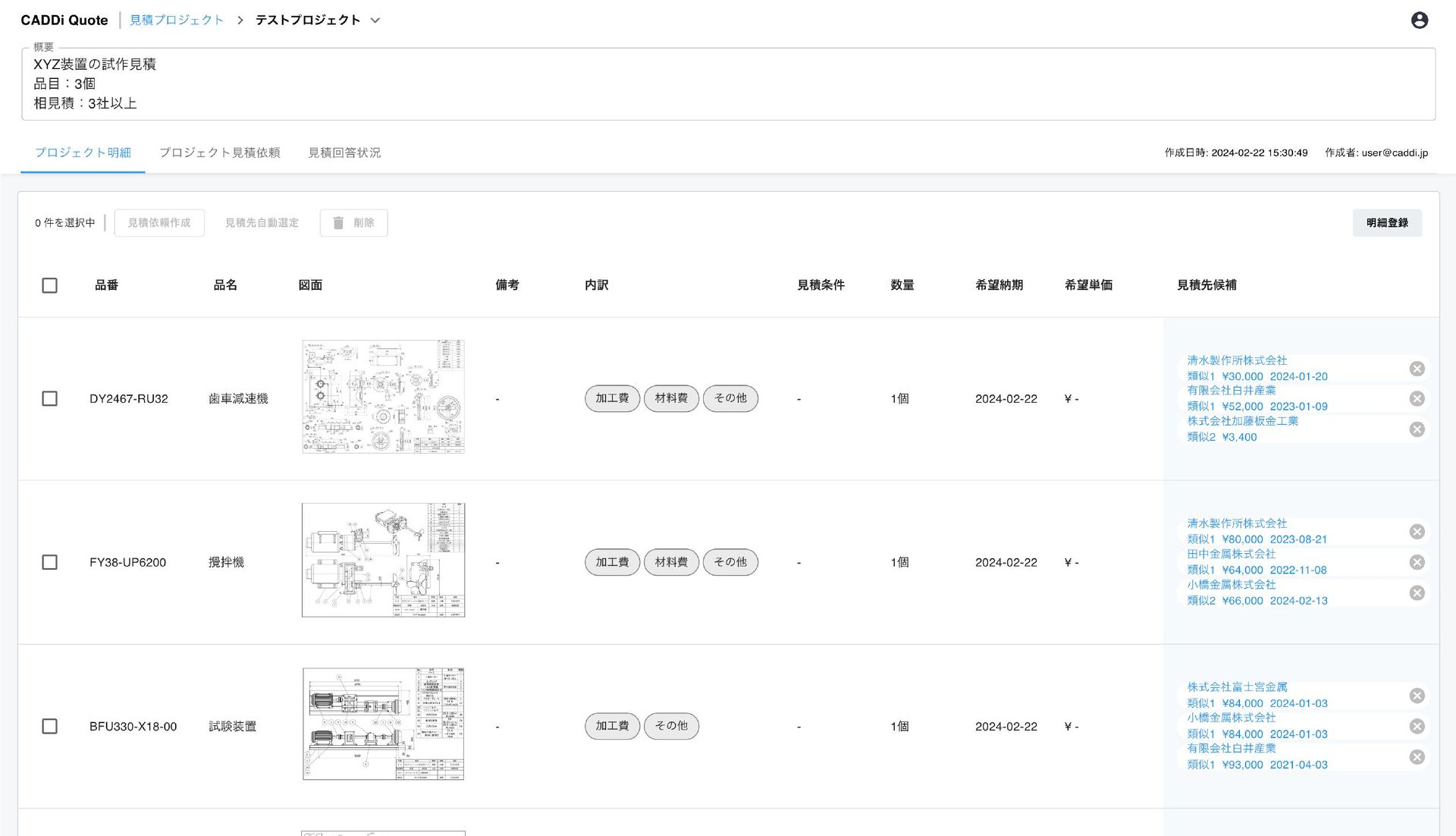
Task: Remove 清水製作所株式会社 candidate in DY2467-RU32 row
Action: click(x=1417, y=369)
